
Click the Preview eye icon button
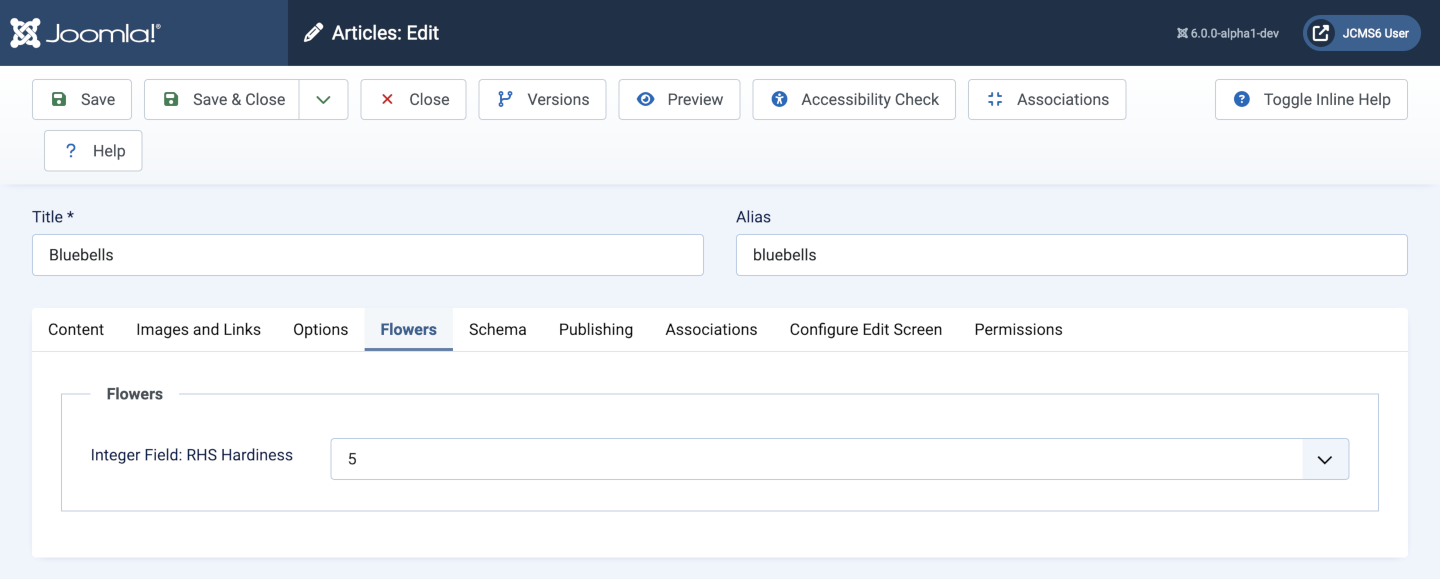click(679, 99)
